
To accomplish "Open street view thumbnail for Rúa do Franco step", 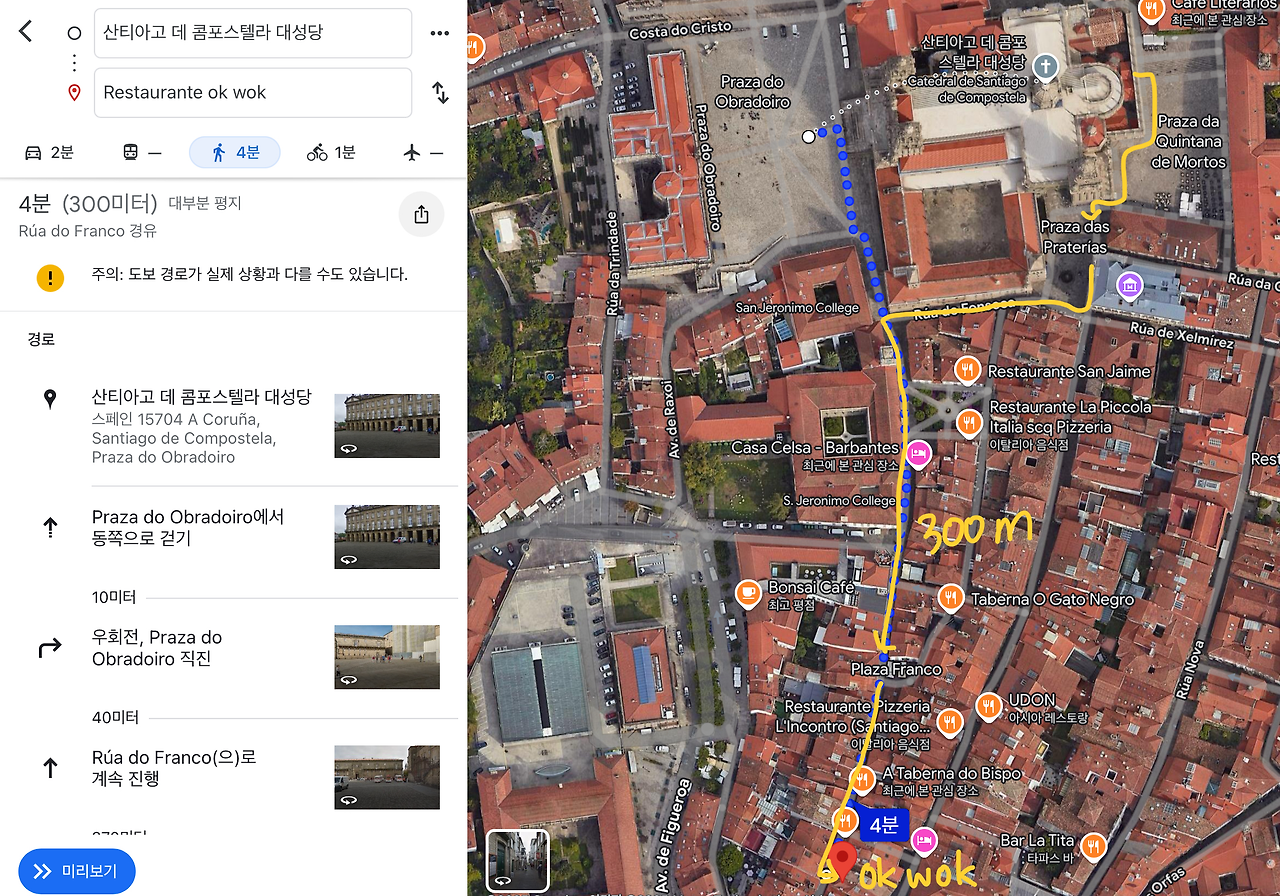I will 387,777.
